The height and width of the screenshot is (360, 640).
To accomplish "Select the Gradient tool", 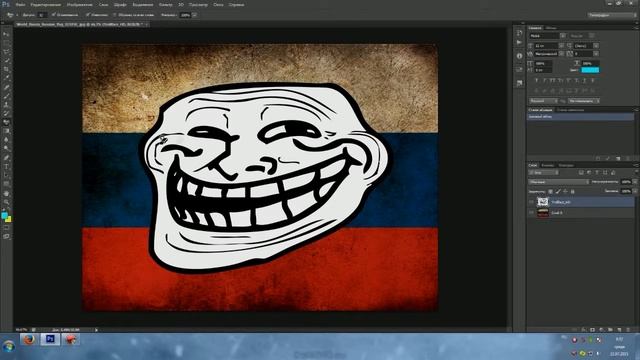I will 6,131.
